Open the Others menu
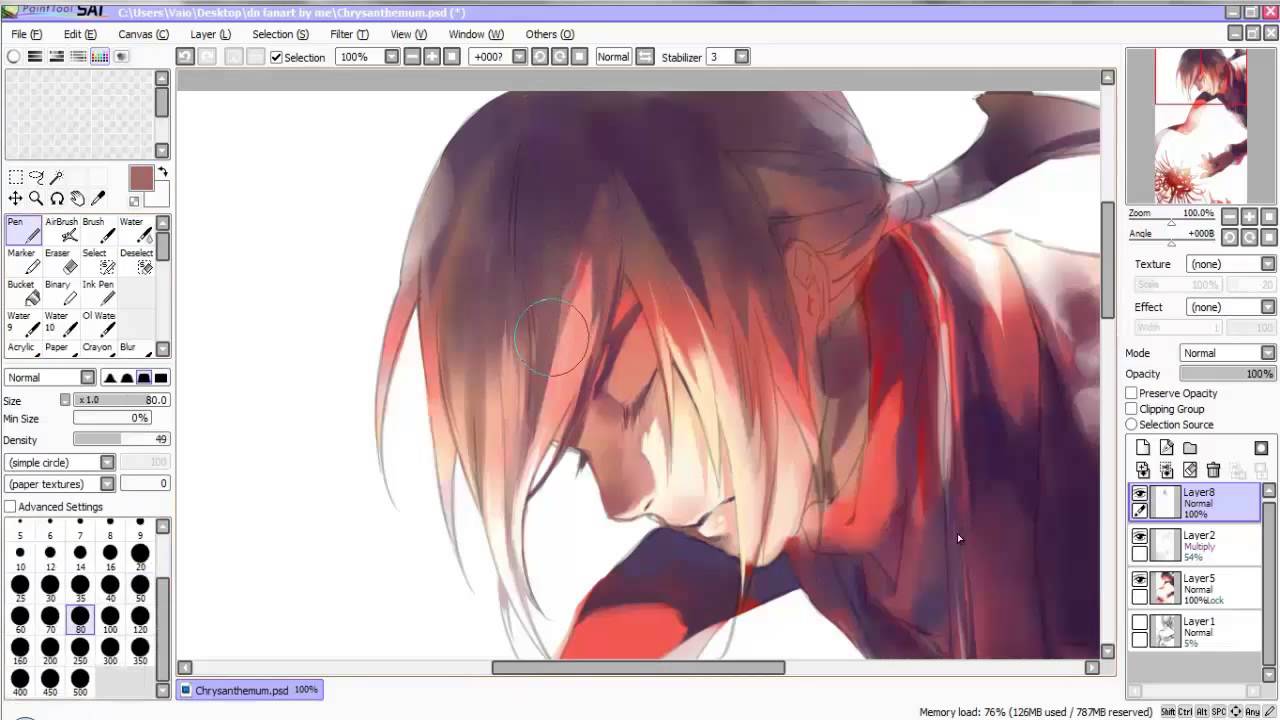This screenshot has height=720, width=1280. (549, 34)
